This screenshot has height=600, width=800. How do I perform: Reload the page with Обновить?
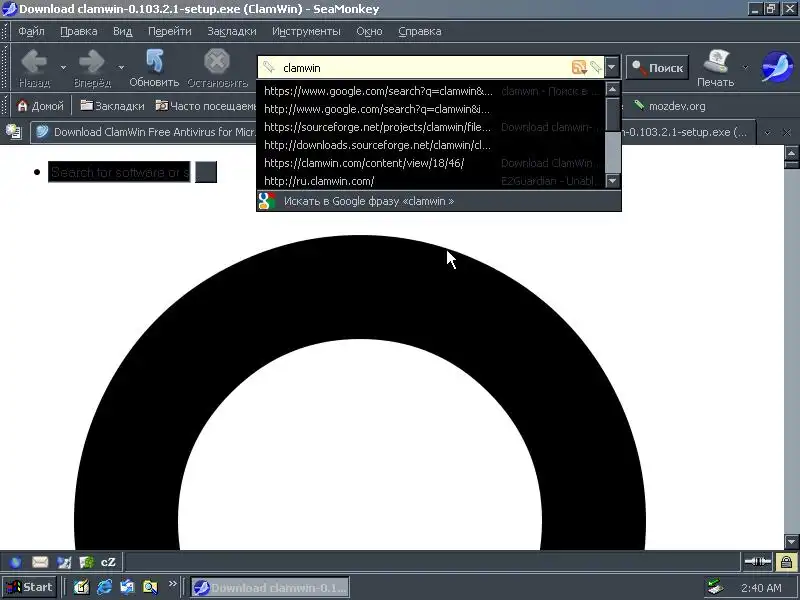tap(154, 68)
